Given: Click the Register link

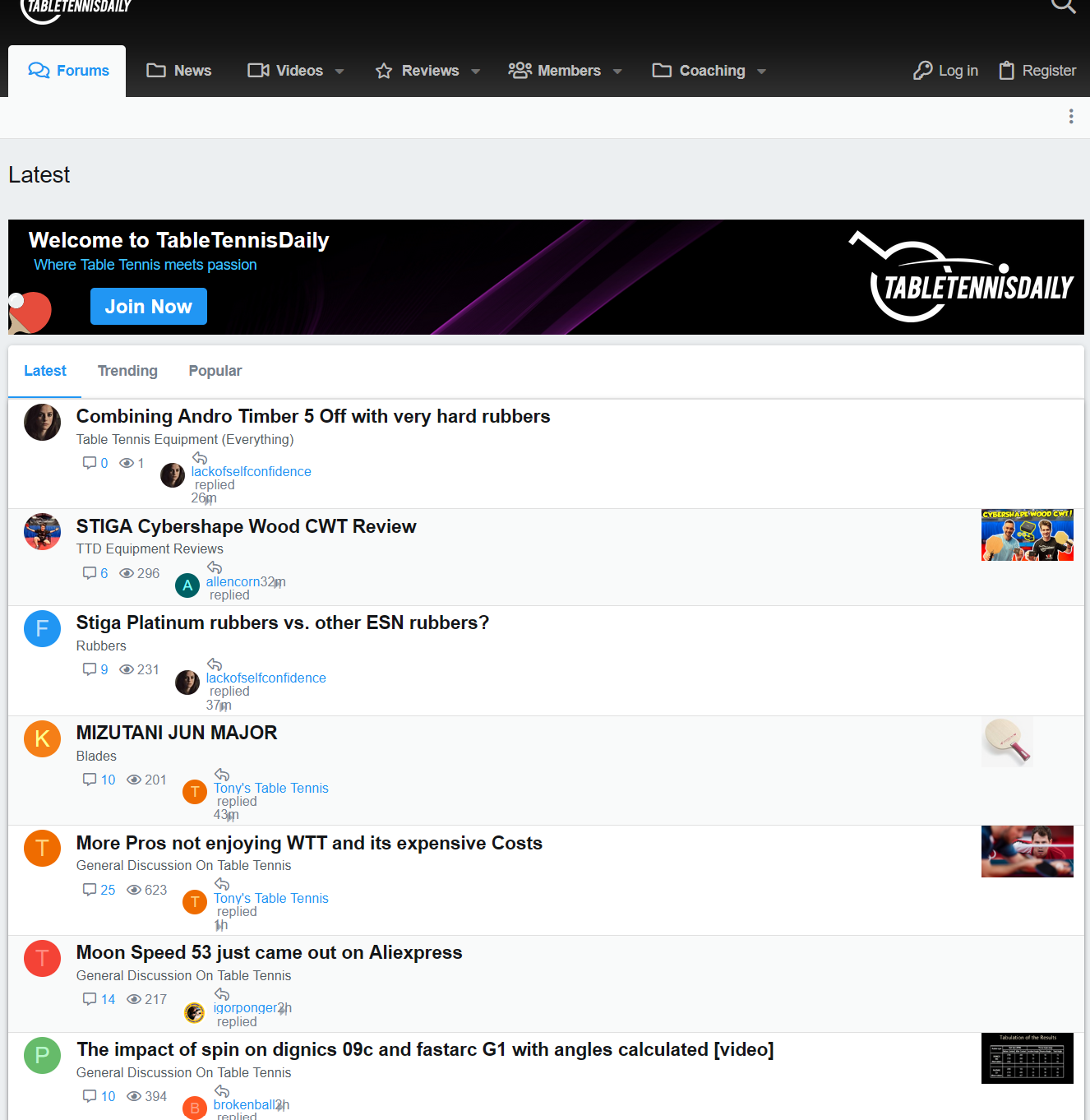Looking at the screenshot, I should [x=1037, y=71].
